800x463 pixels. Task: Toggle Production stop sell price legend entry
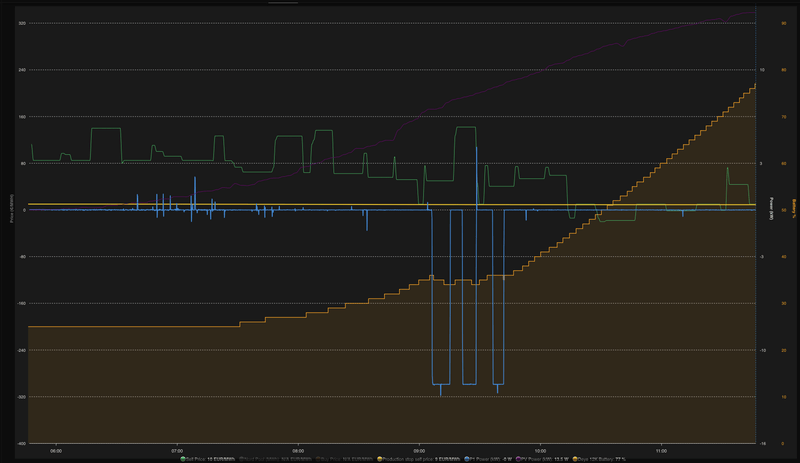click(x=418, y=459)
